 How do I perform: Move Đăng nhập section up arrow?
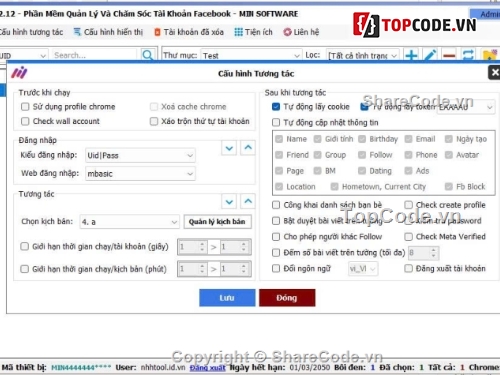click(x=248, y=147)
